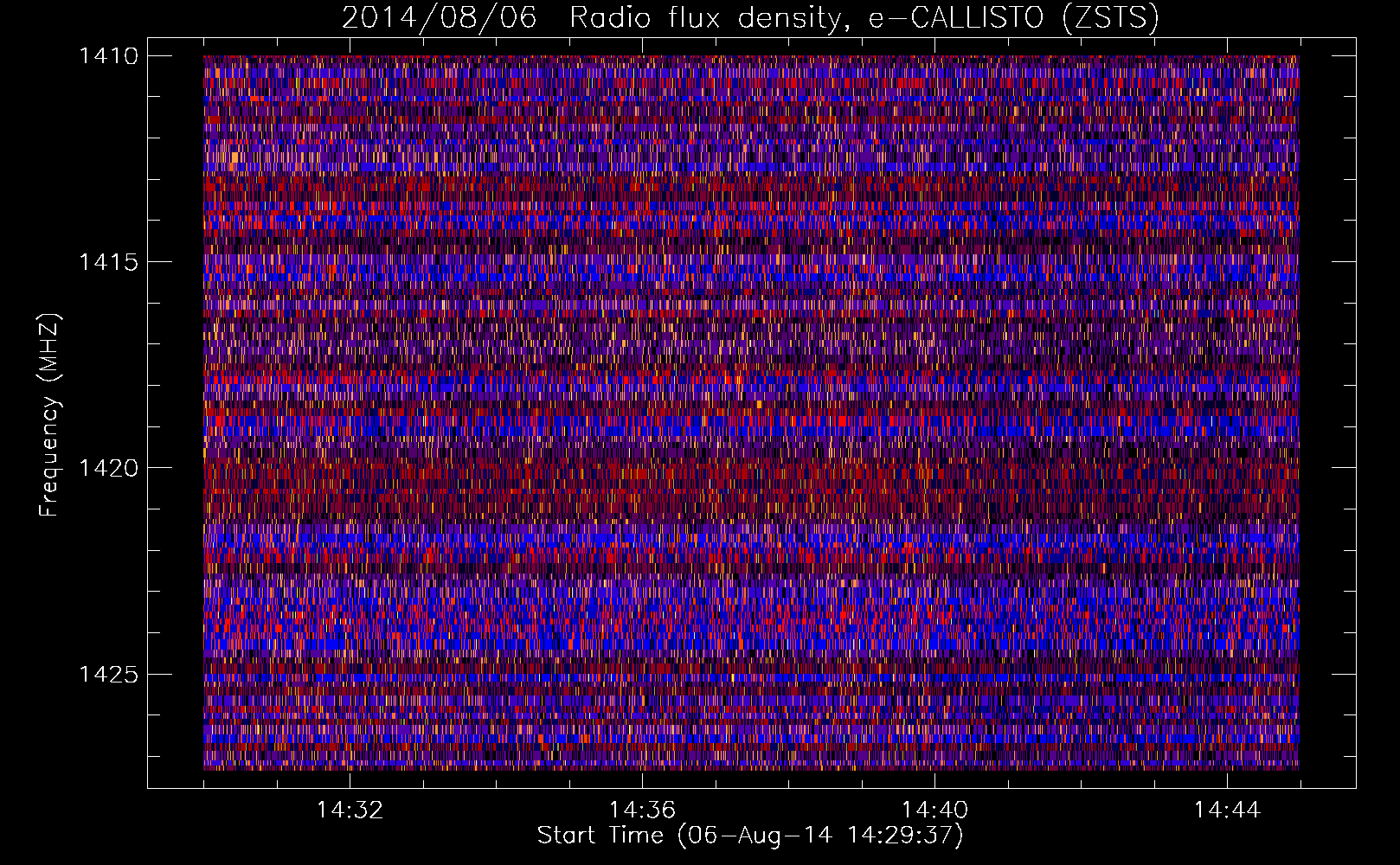Click the "Start Time (06-Aug-14 14:29:37)" axis title

[x=750, y=836]
